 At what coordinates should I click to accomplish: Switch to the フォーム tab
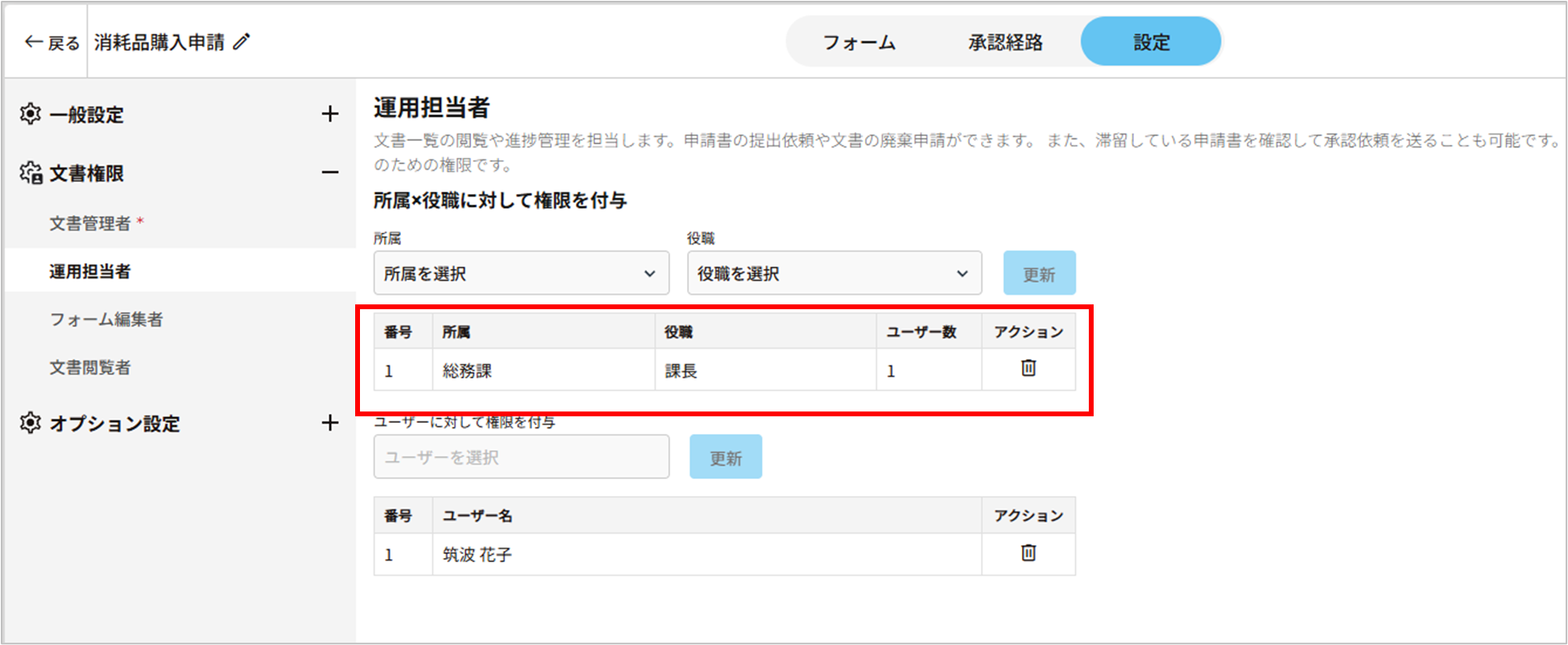(858, 43)
